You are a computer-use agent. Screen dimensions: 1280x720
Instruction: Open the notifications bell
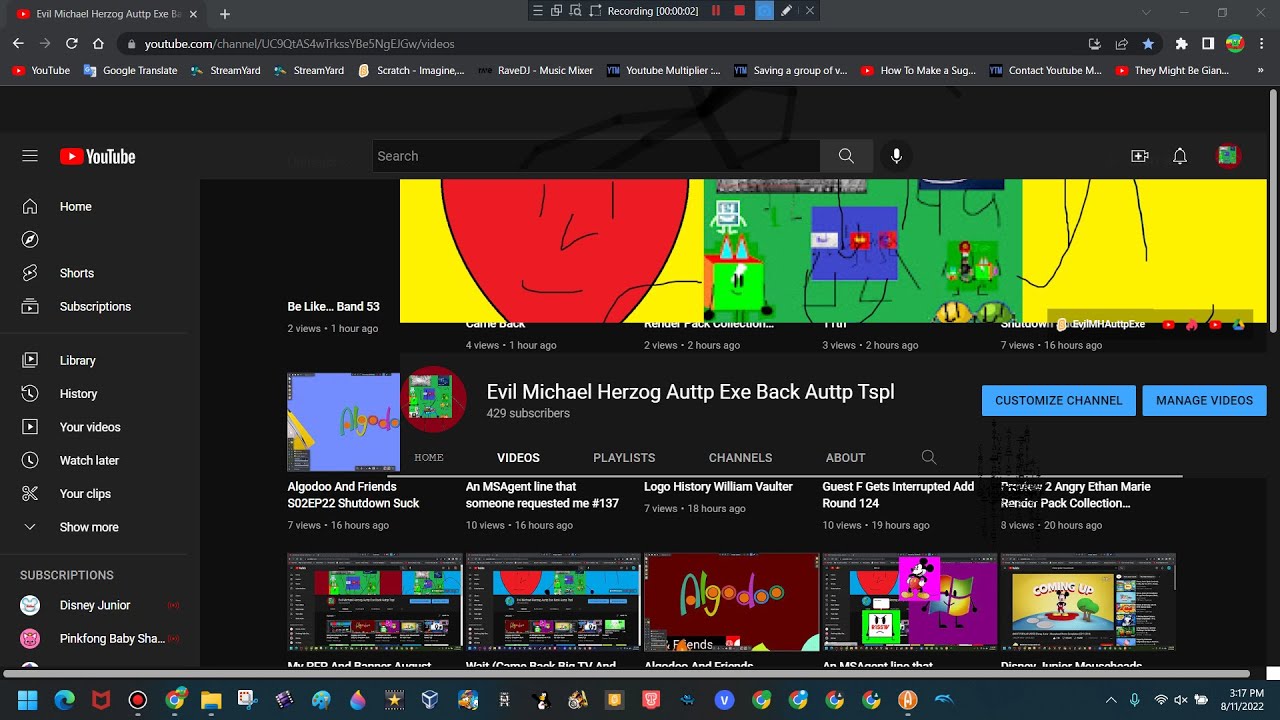[1180, 156]
